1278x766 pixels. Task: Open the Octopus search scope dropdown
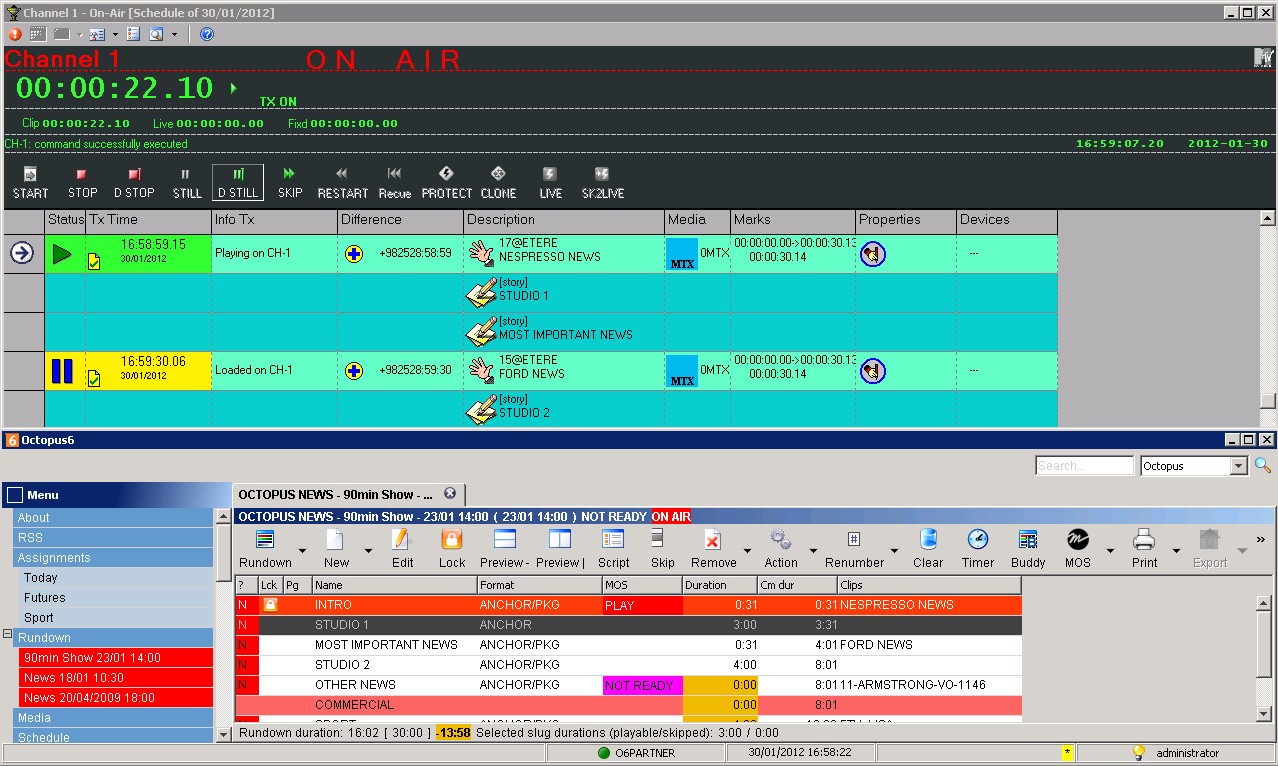click(1239, 466)
